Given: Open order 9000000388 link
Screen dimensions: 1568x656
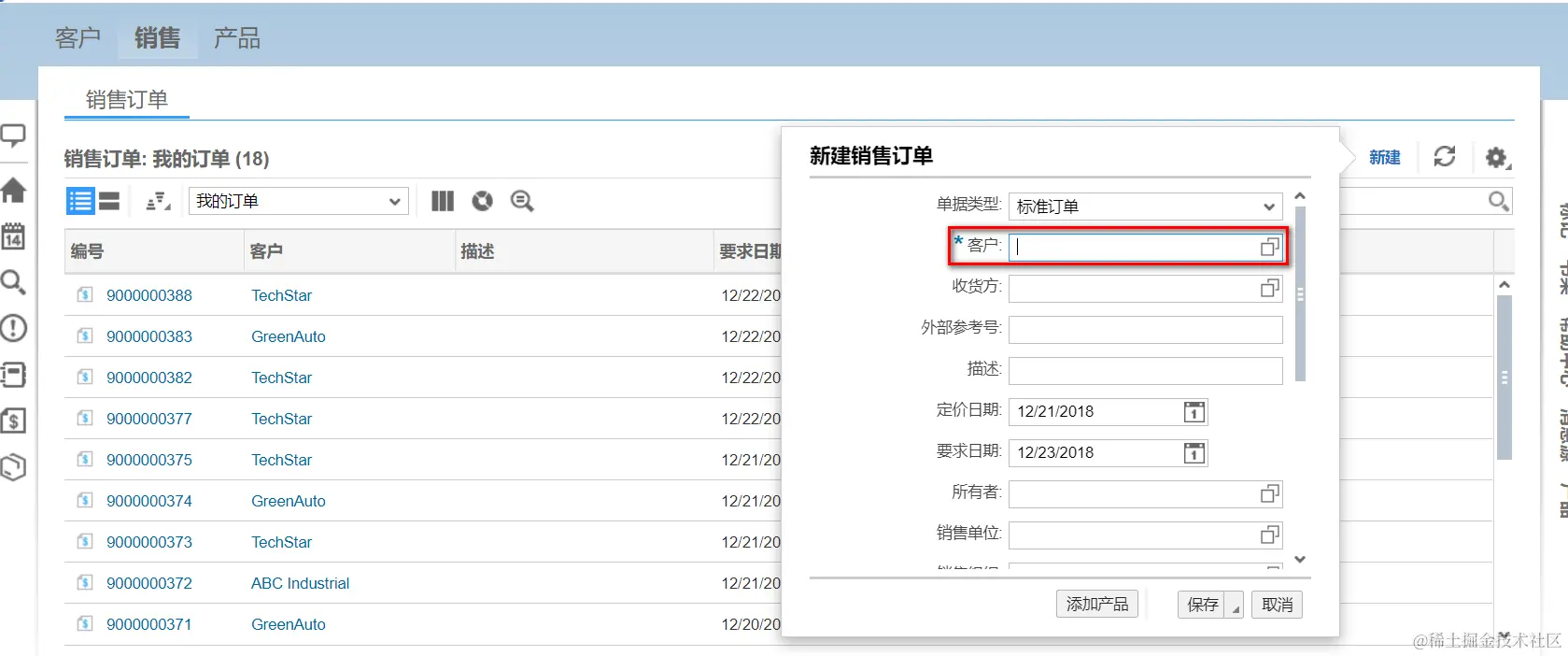Looking at the screenshot, I should tap(149, 295).
